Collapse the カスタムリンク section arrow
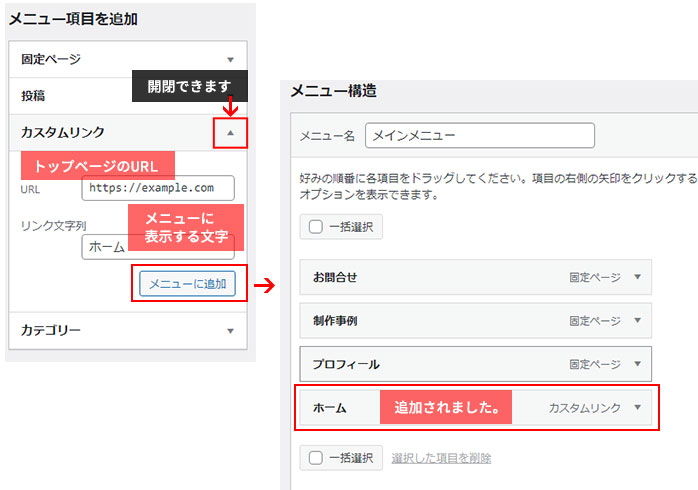The image size is (698, 490). 230,133
